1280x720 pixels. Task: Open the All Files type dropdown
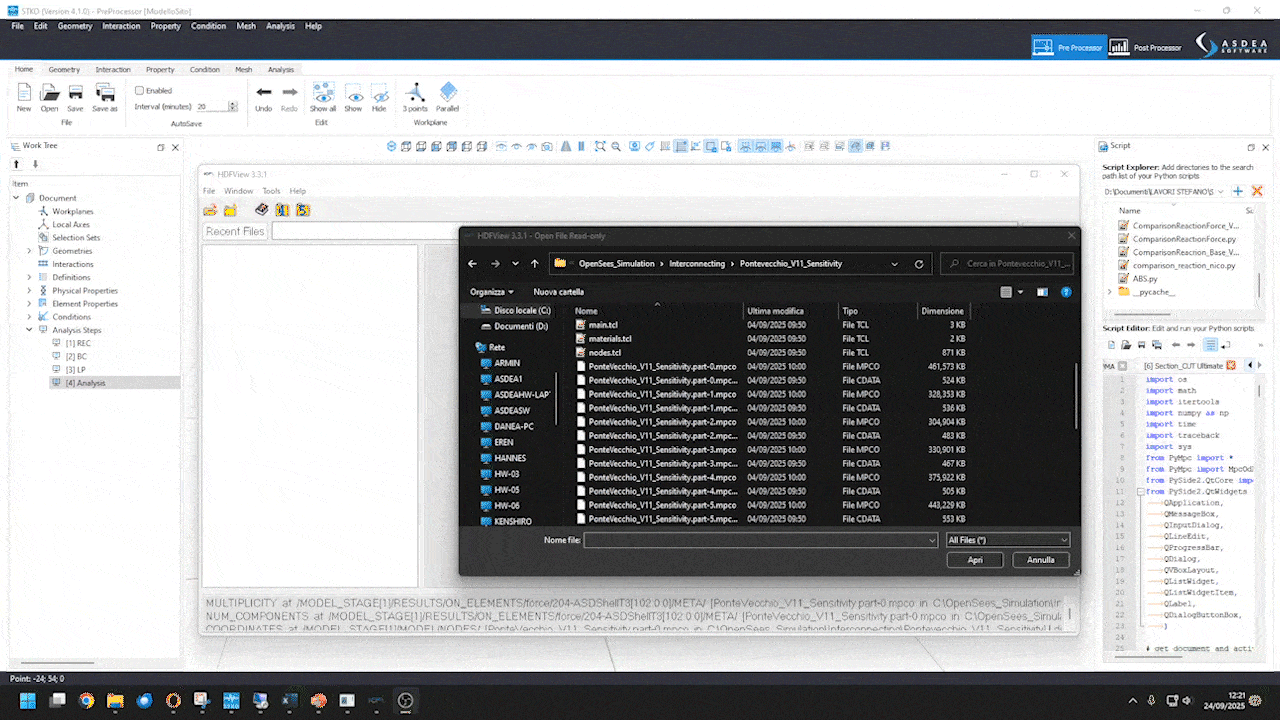pos(1008,540)
